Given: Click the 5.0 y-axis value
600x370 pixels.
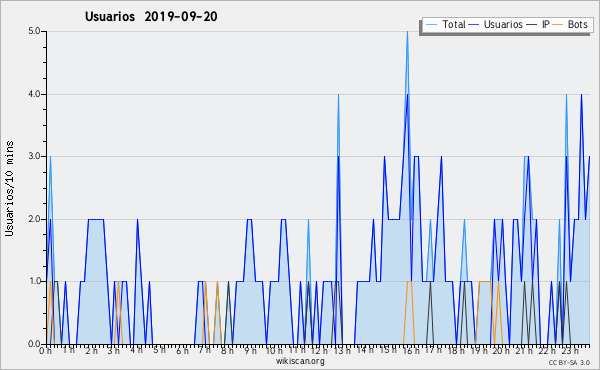Looking at the screenshot, I should [34, 31].
